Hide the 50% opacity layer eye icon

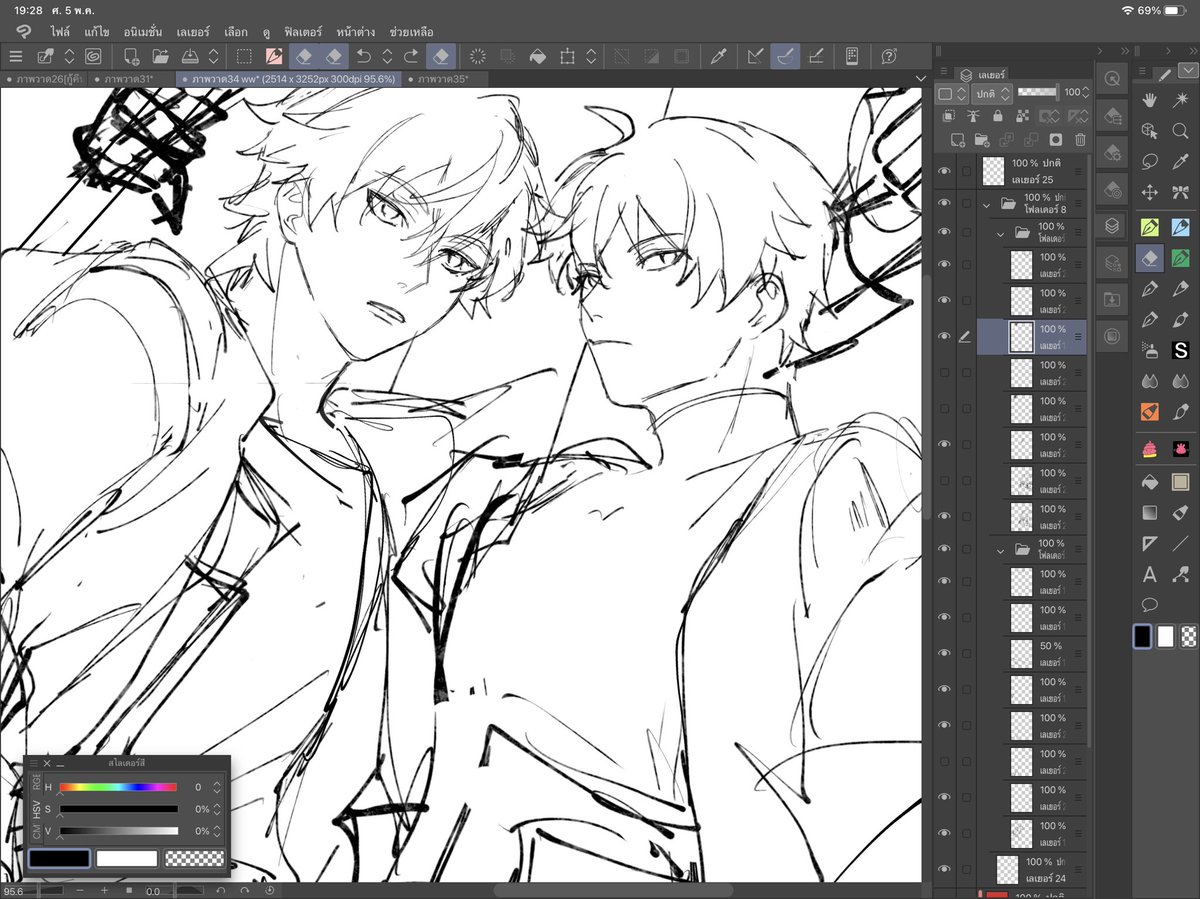pyautogui.click(x=944, y=654)
